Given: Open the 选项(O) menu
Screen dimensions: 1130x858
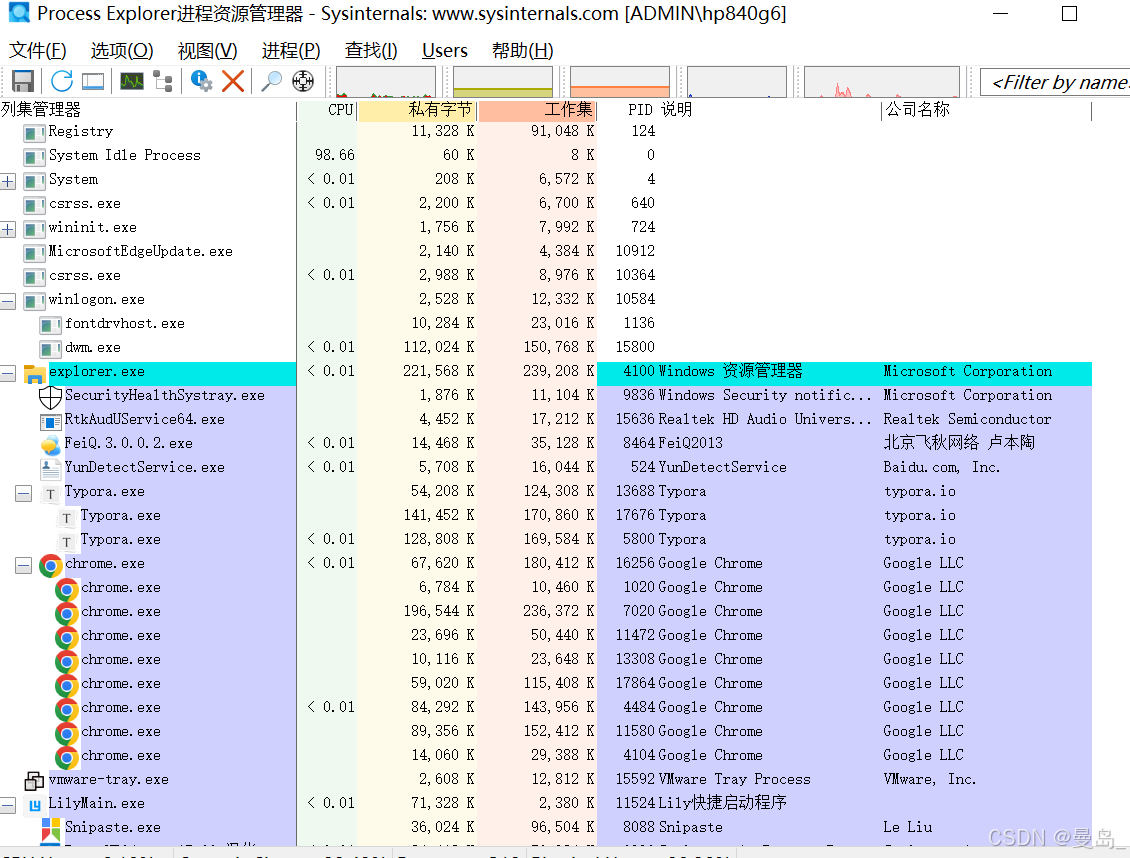Looking at the screenshot, I should (x=122, y=50).
